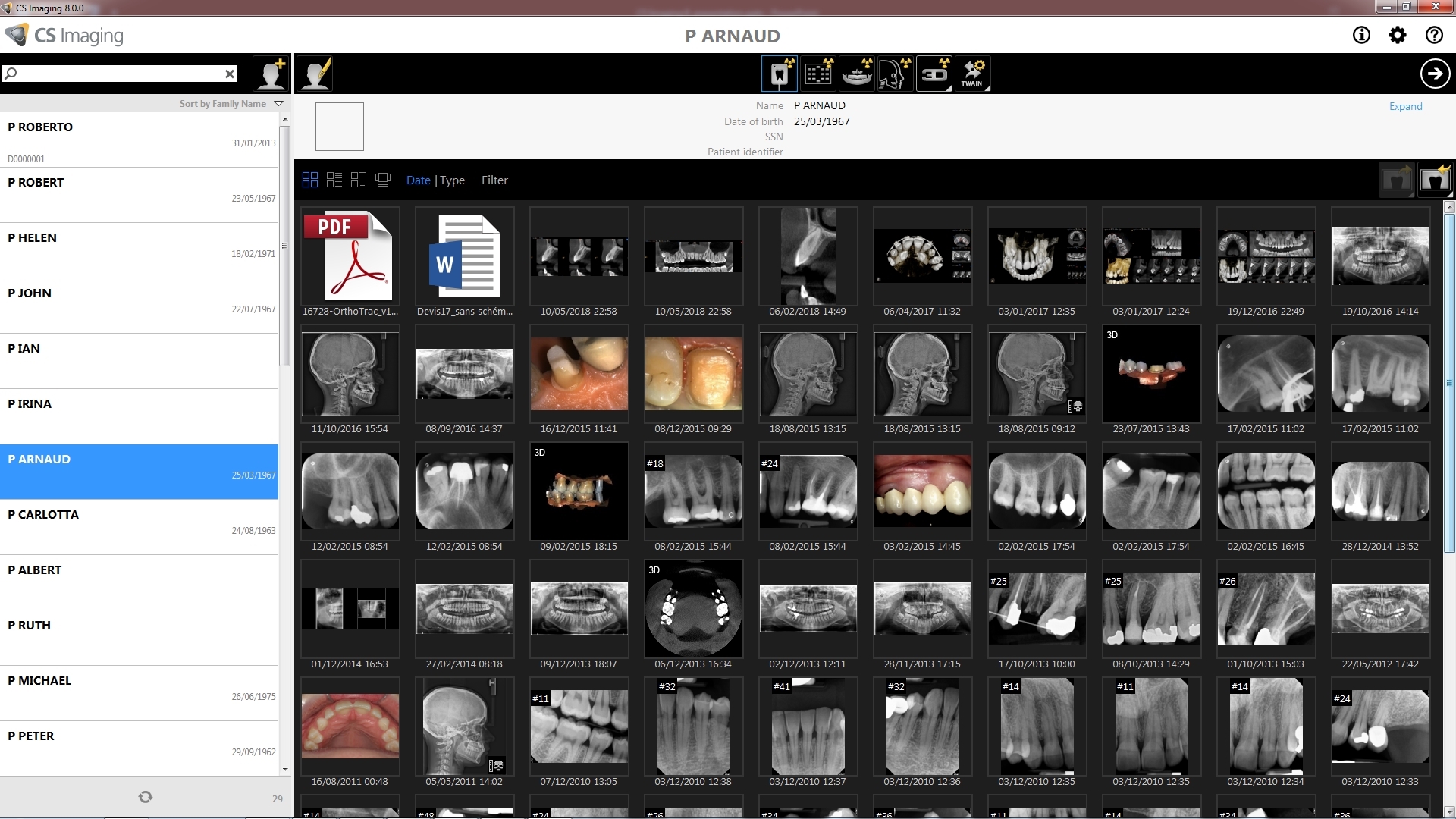Select patient P JOHN
Screen dimensions: 1456x819
140,306
